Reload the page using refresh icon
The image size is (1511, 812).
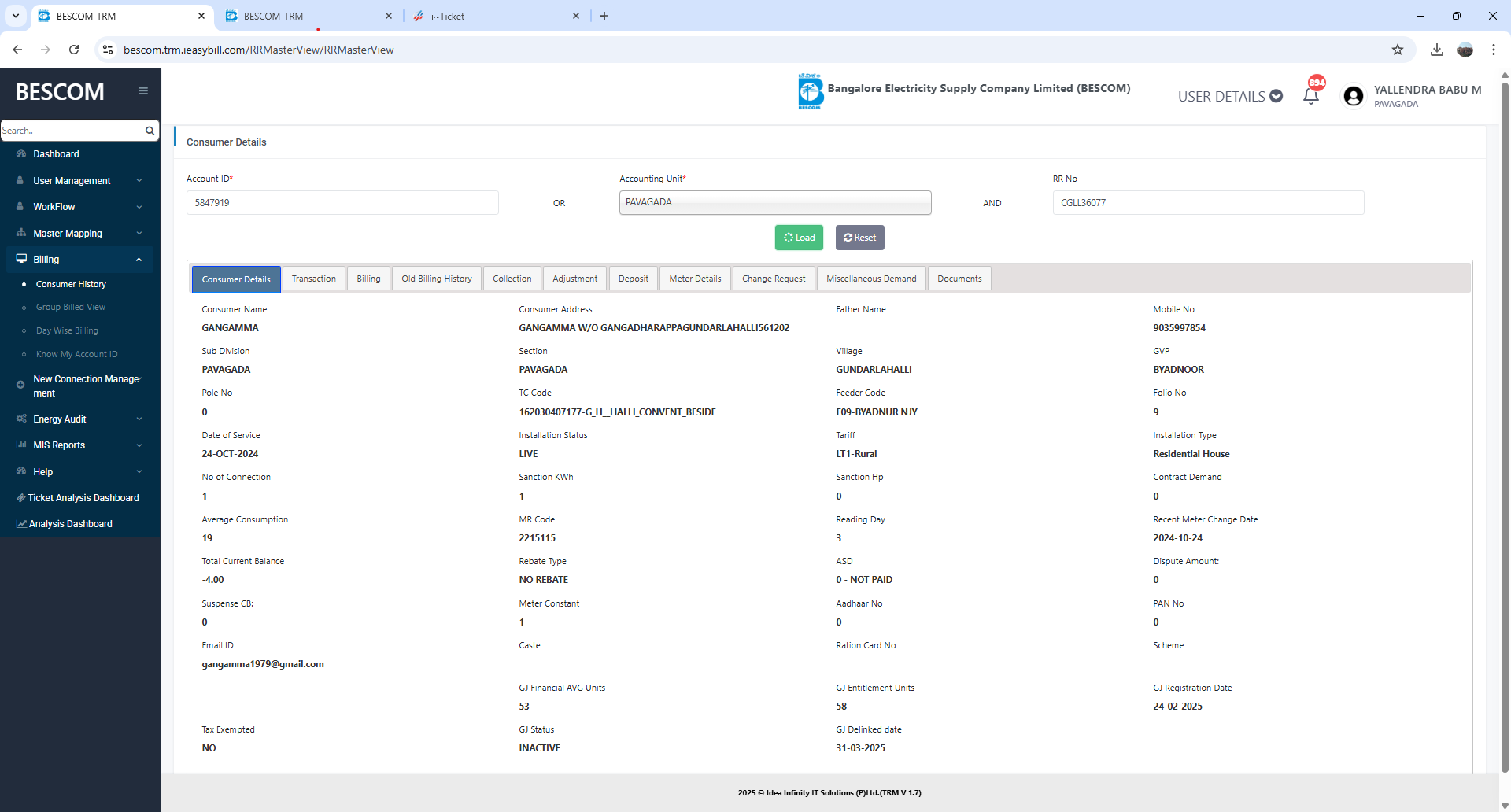74,50
